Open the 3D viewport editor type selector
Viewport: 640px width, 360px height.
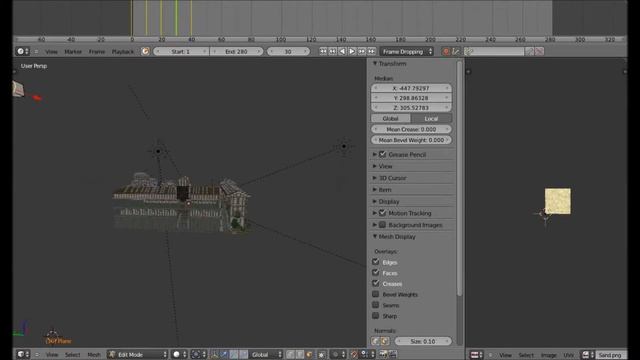[22, 354]
